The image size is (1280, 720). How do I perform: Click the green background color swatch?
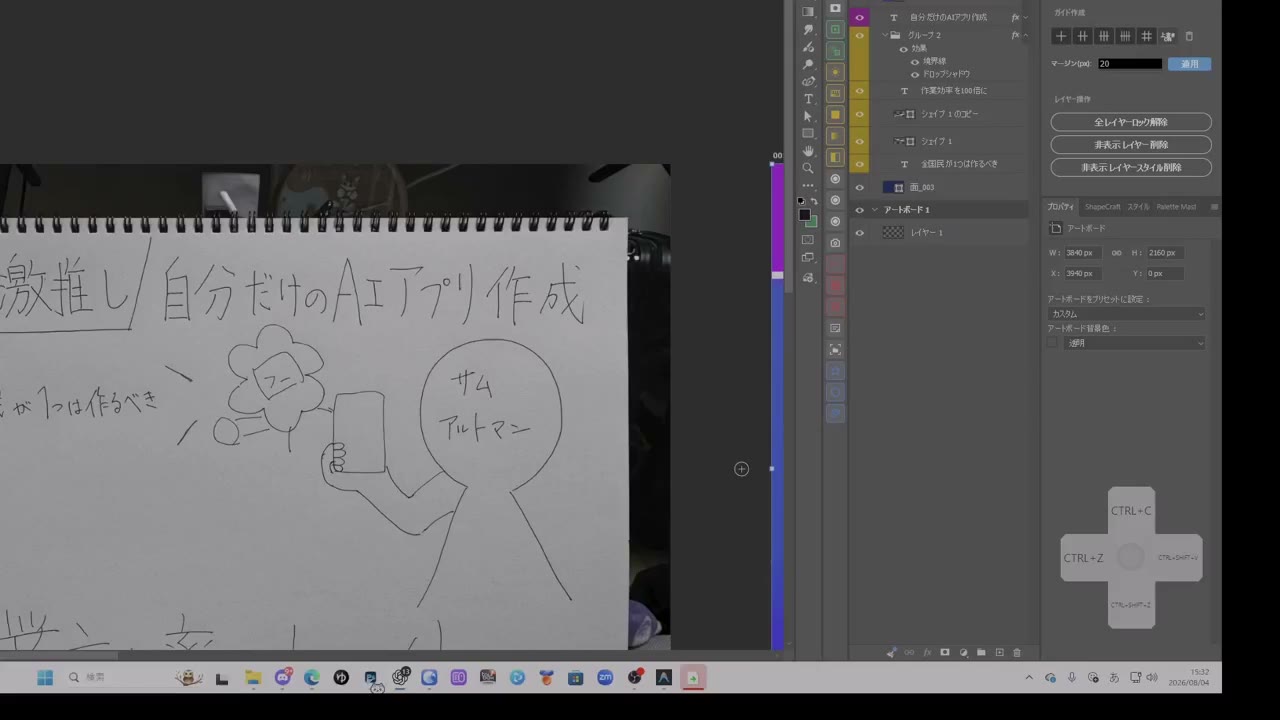pyautogui.click(x=811, y=221)
